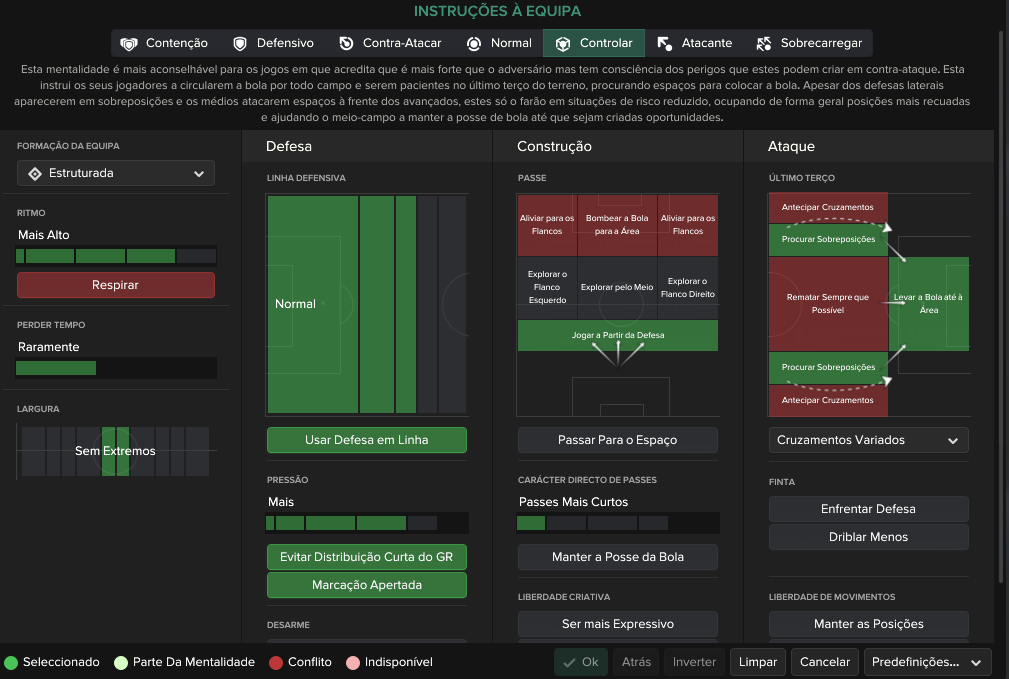Select top Procurar Sobreposições option
This screenshot has height=679, width=1009.
click(828, 239)
